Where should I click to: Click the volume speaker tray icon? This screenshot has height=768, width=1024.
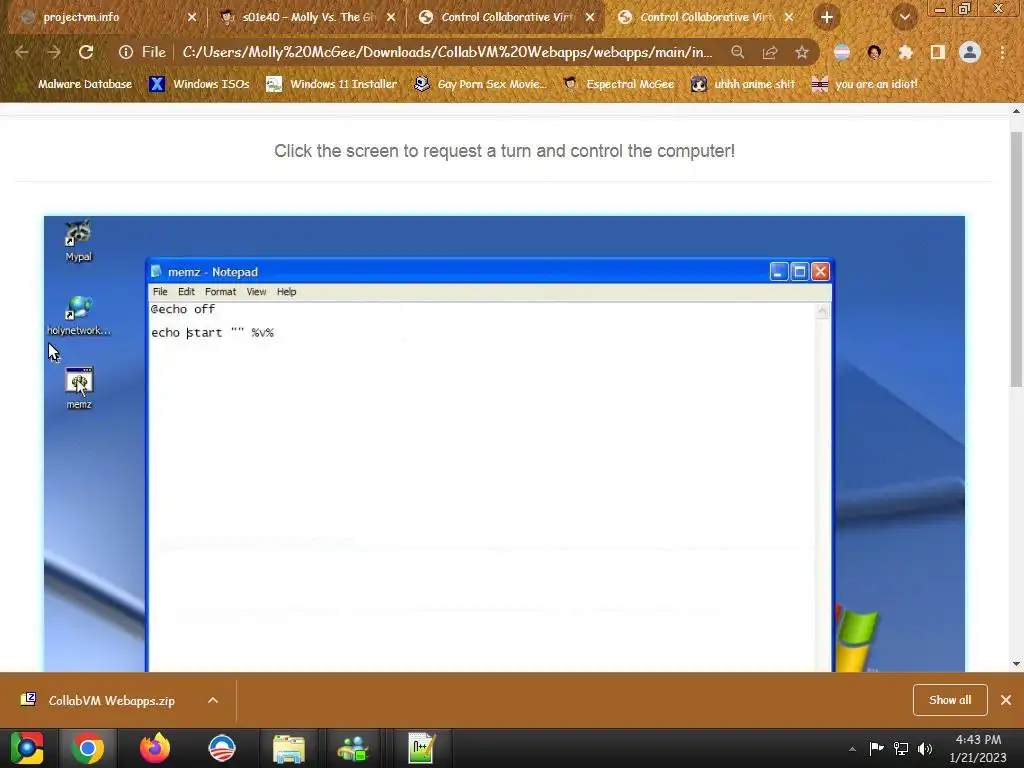925,748
